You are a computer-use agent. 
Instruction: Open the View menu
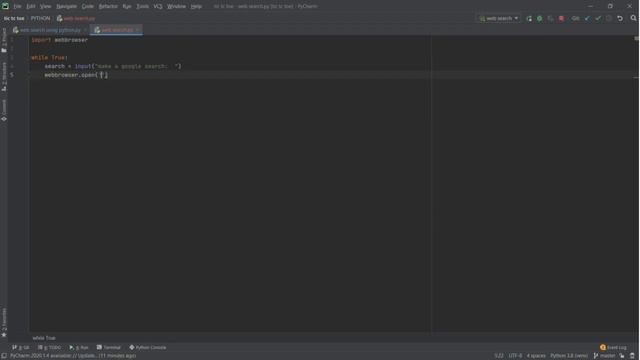(x=45, y=6)
